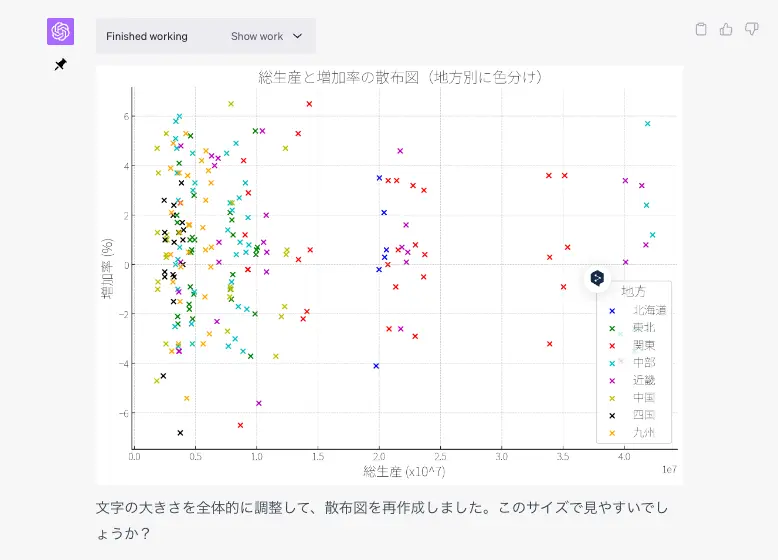Click the green 東北 legend marker
Screen dimensions: 778x560
click(x=612, y=328)
